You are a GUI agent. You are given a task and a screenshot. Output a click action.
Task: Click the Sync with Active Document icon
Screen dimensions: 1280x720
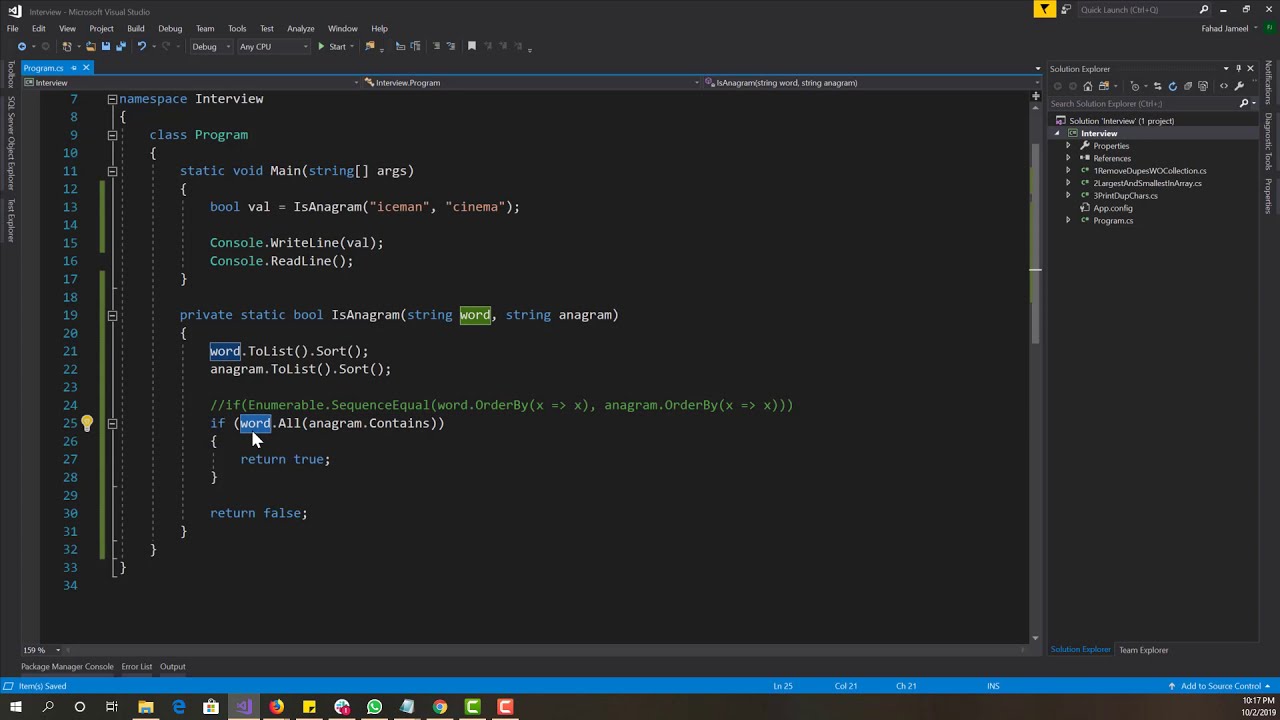click(1158, 86)
